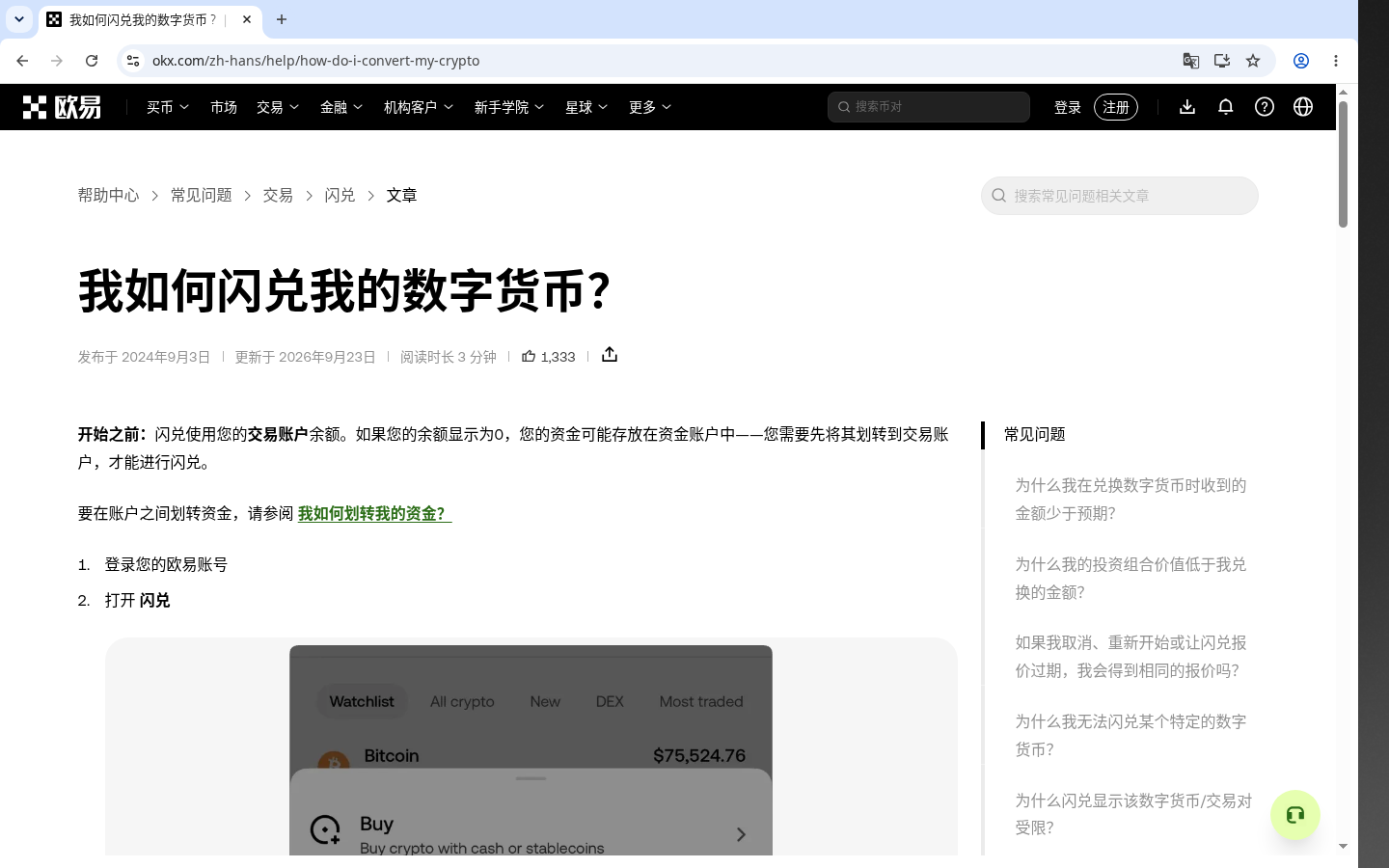The height and width of the screenshot is (868, 1389).
Task: Click the help question-mark icon
Action: tap(1265, 107)
